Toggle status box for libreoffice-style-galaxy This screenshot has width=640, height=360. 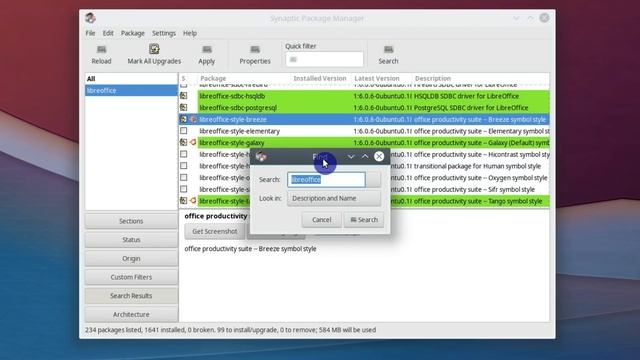tap(184, 142)
